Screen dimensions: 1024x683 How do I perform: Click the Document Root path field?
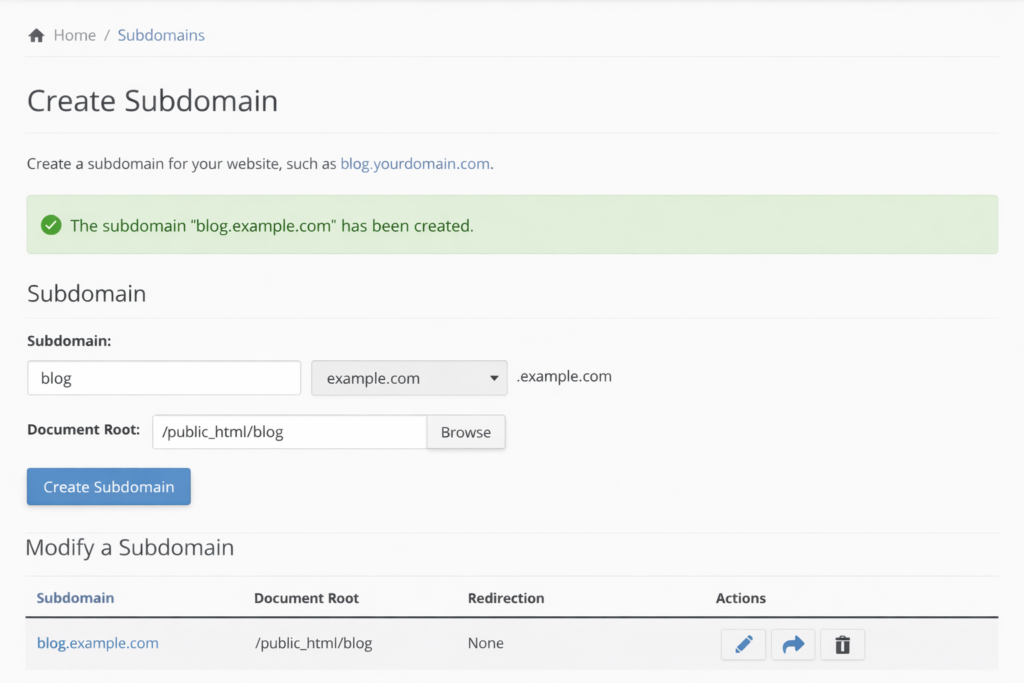click(289, 432)
